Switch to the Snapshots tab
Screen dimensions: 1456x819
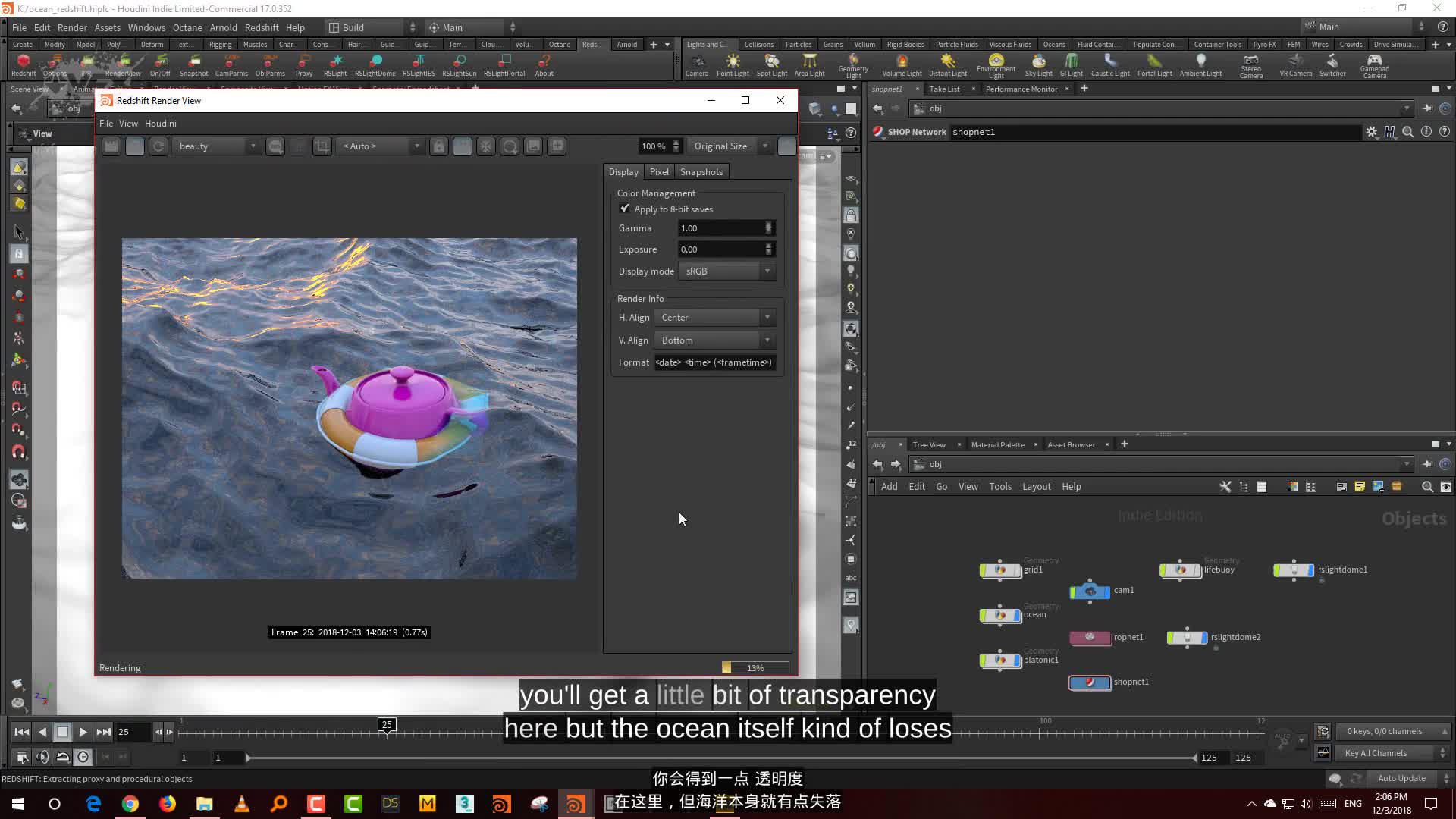(x=701, y=171)
